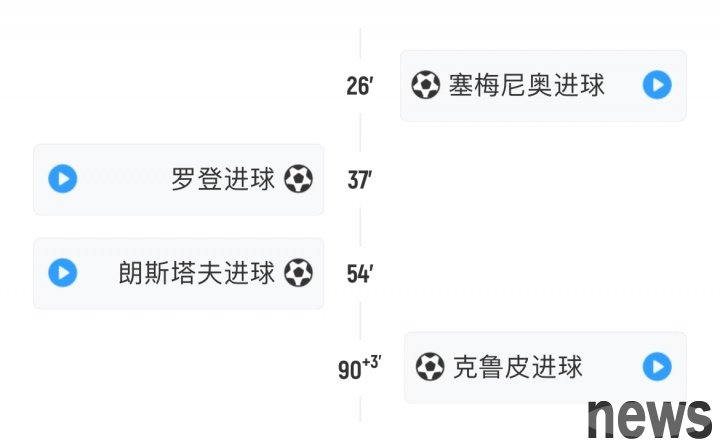The height and width of the screenshot is (444, 720).
Task: Click the soccer ball icon beside 塞梅尼奥进球
Action: [426, 85]
